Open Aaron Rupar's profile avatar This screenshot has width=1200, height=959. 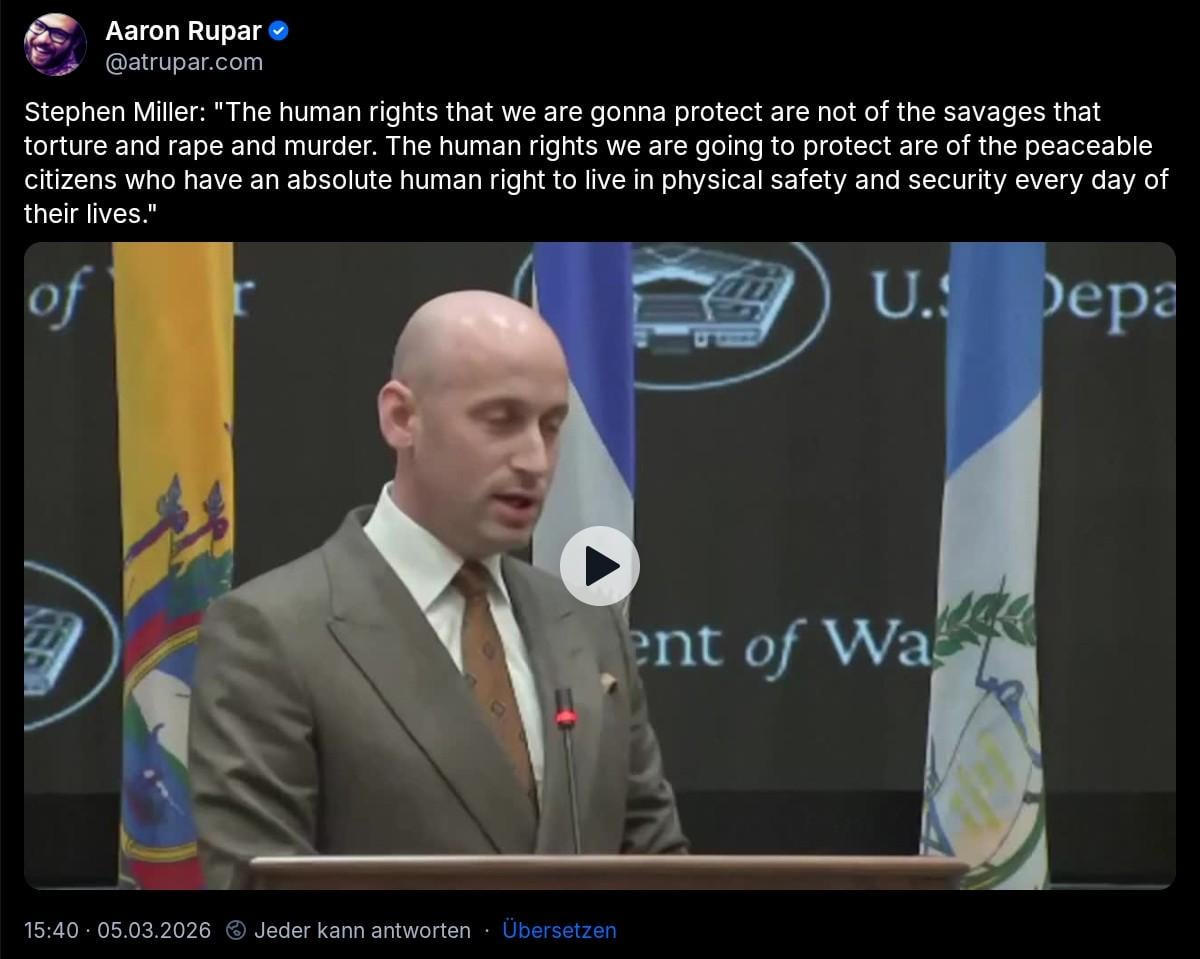[56, 45]
